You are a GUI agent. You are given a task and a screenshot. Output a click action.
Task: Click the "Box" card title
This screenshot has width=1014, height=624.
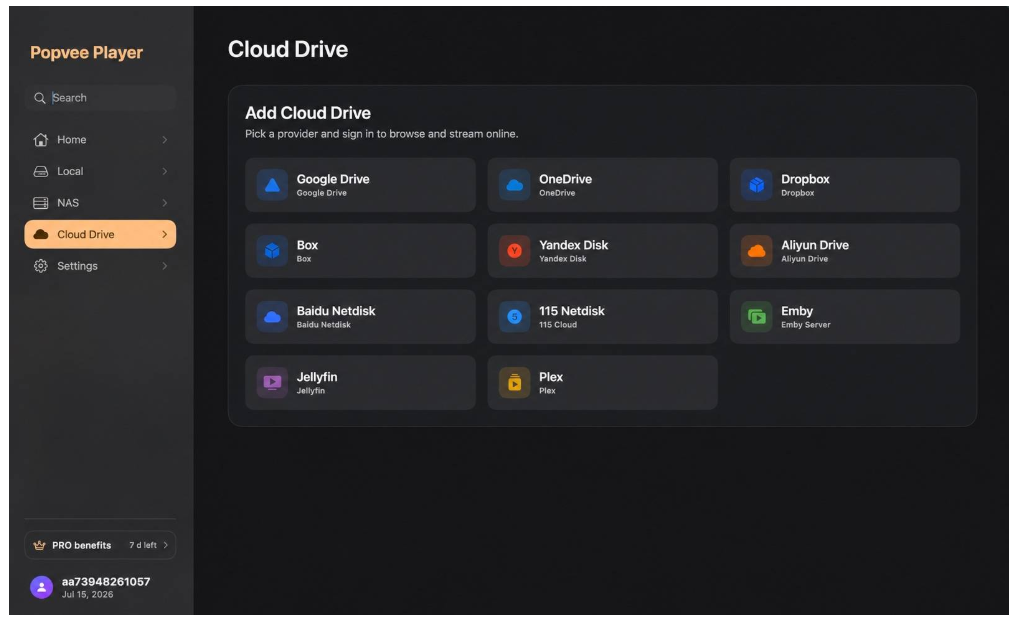pos(307,245)
